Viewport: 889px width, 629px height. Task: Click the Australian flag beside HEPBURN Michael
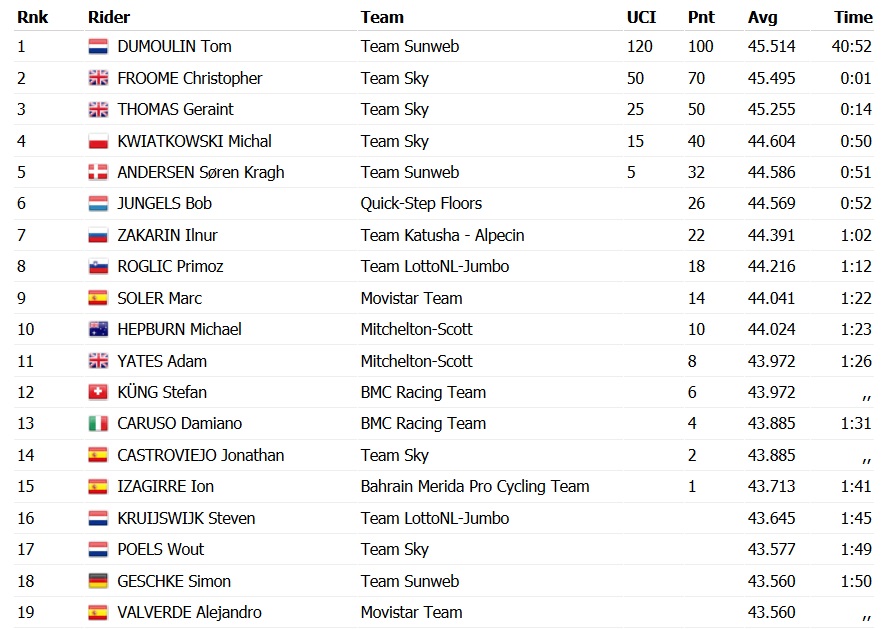tap(98, 329)
